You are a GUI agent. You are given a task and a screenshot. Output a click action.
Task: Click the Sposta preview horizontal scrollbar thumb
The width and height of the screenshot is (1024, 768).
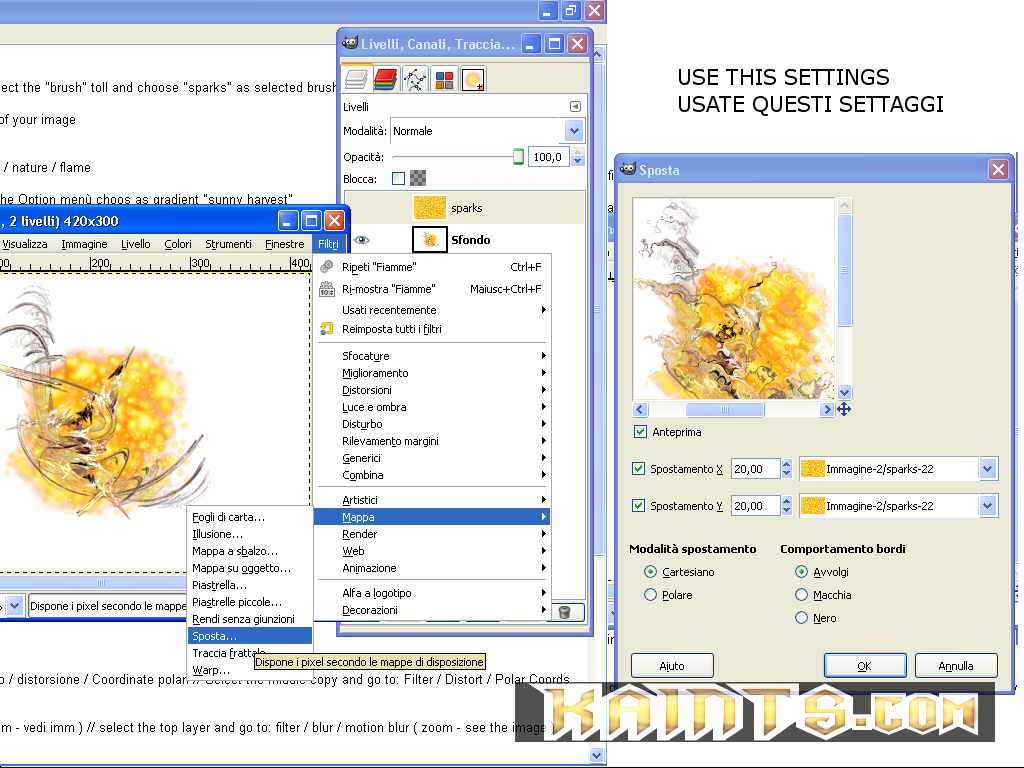[x=725, y=409]
